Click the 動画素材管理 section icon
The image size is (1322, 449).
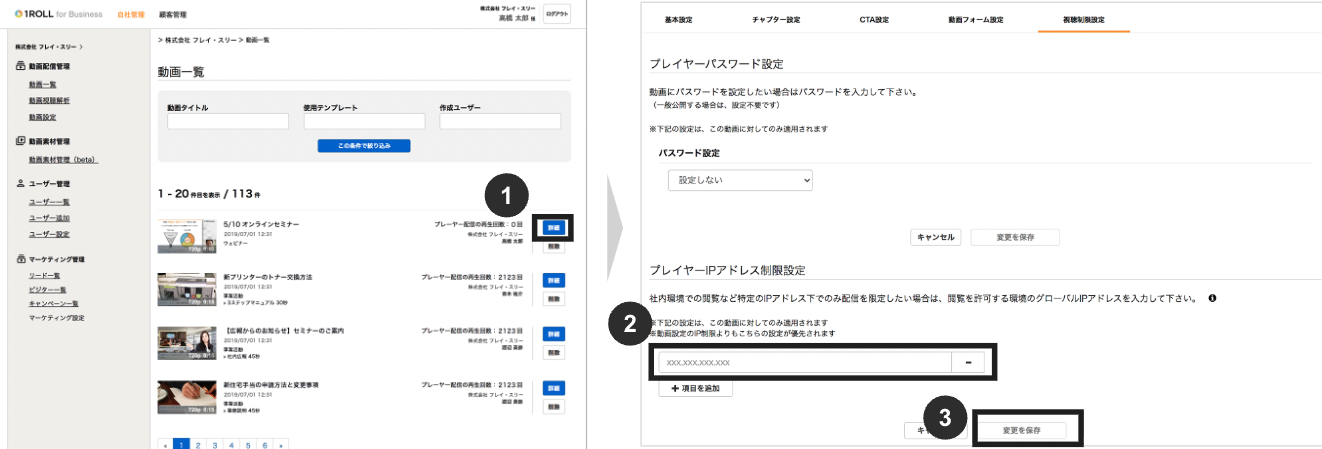[20, 141]
